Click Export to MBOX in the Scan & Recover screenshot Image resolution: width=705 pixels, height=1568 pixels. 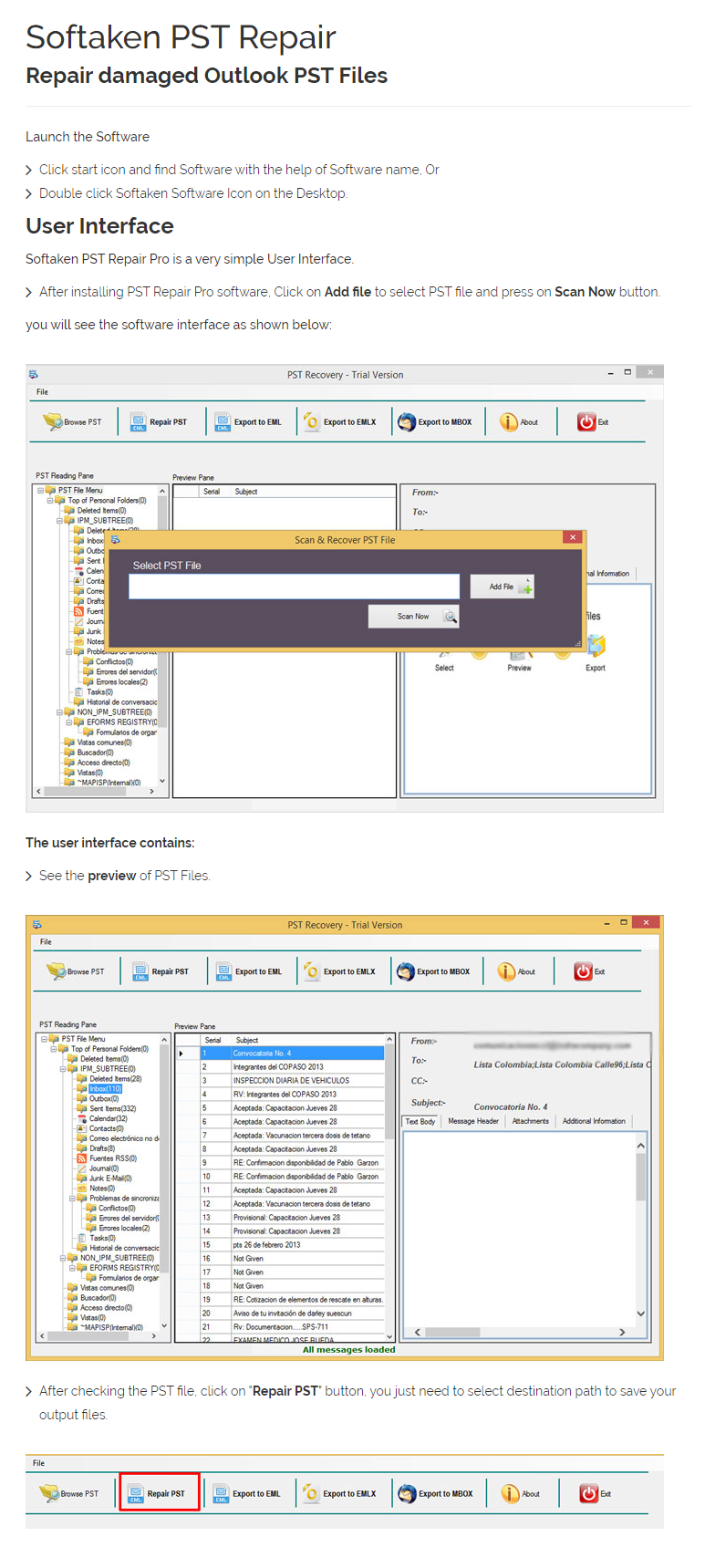pos(435,421)
